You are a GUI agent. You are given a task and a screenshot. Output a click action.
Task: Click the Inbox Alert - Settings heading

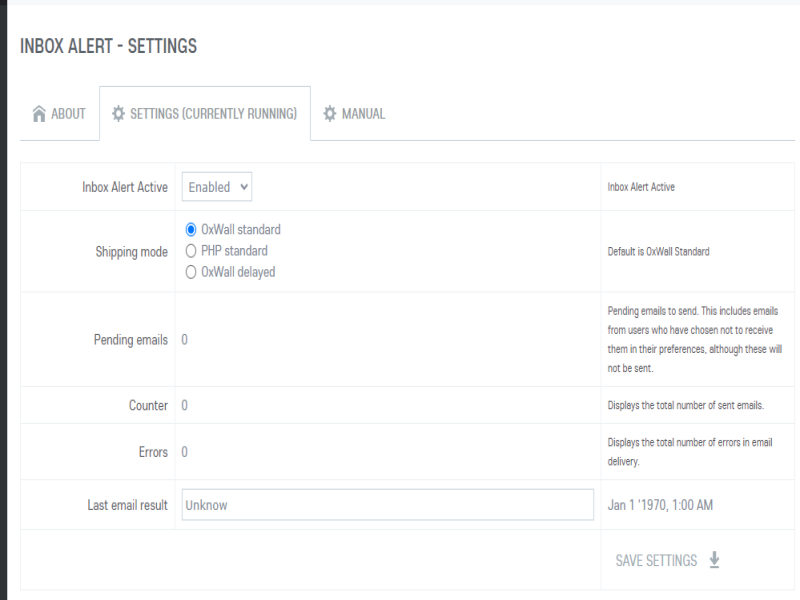click(x=108, y=46)
